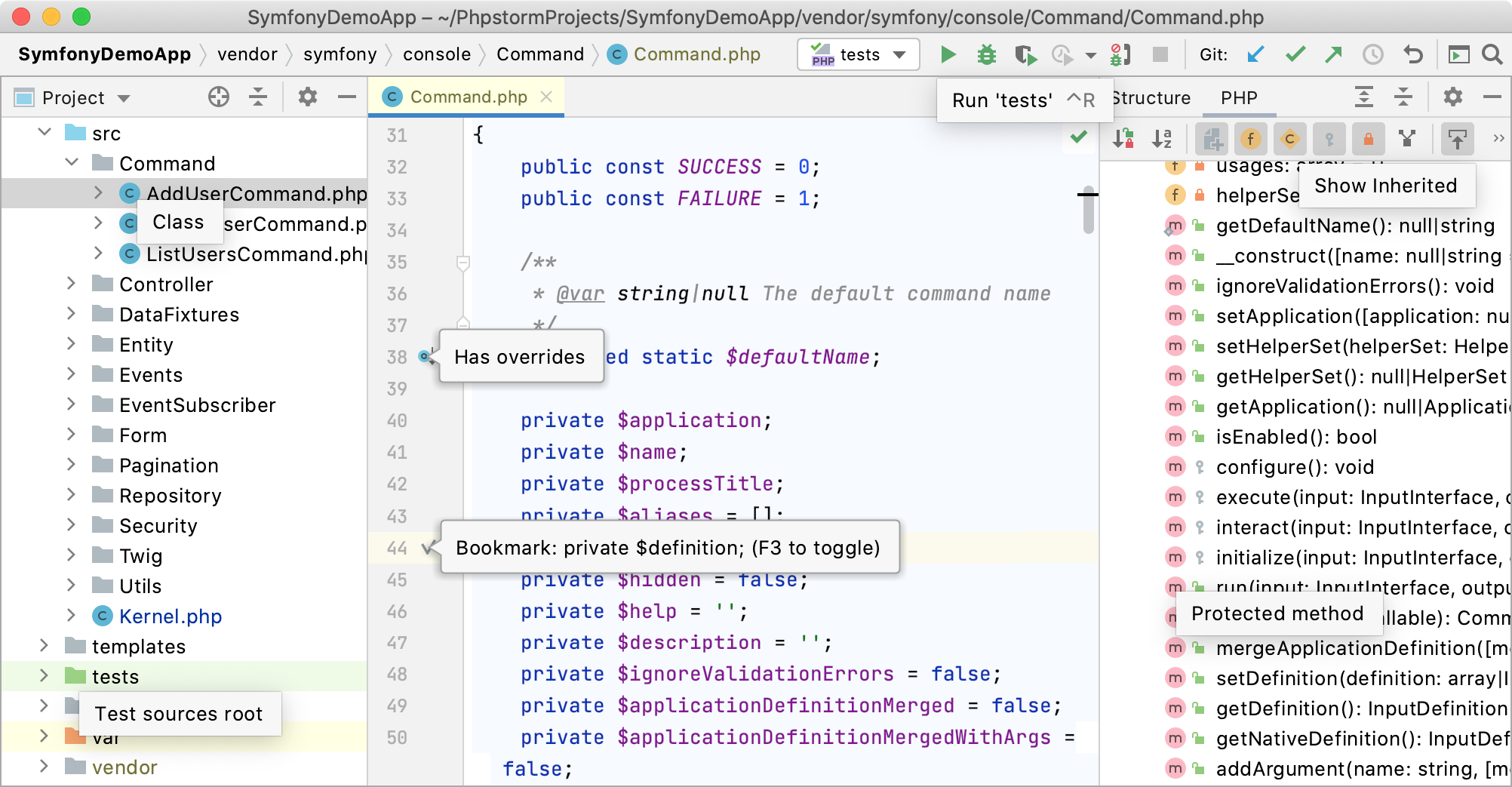
Task: Select the Command.php editor tab
Action: click(466, 97)
